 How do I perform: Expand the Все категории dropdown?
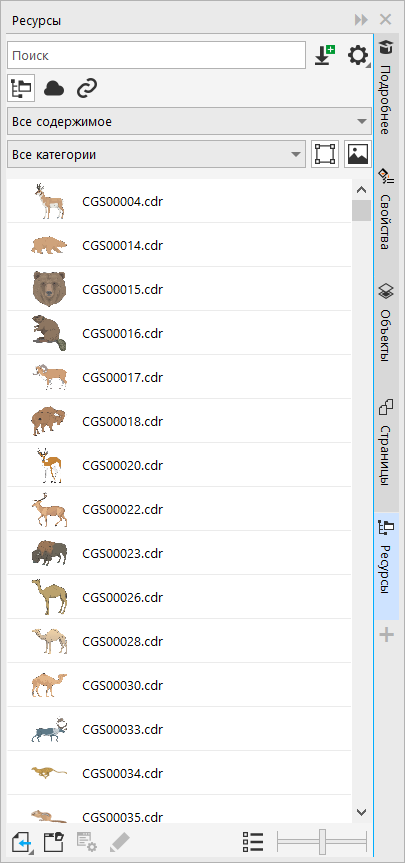click(x=156, y=154)
